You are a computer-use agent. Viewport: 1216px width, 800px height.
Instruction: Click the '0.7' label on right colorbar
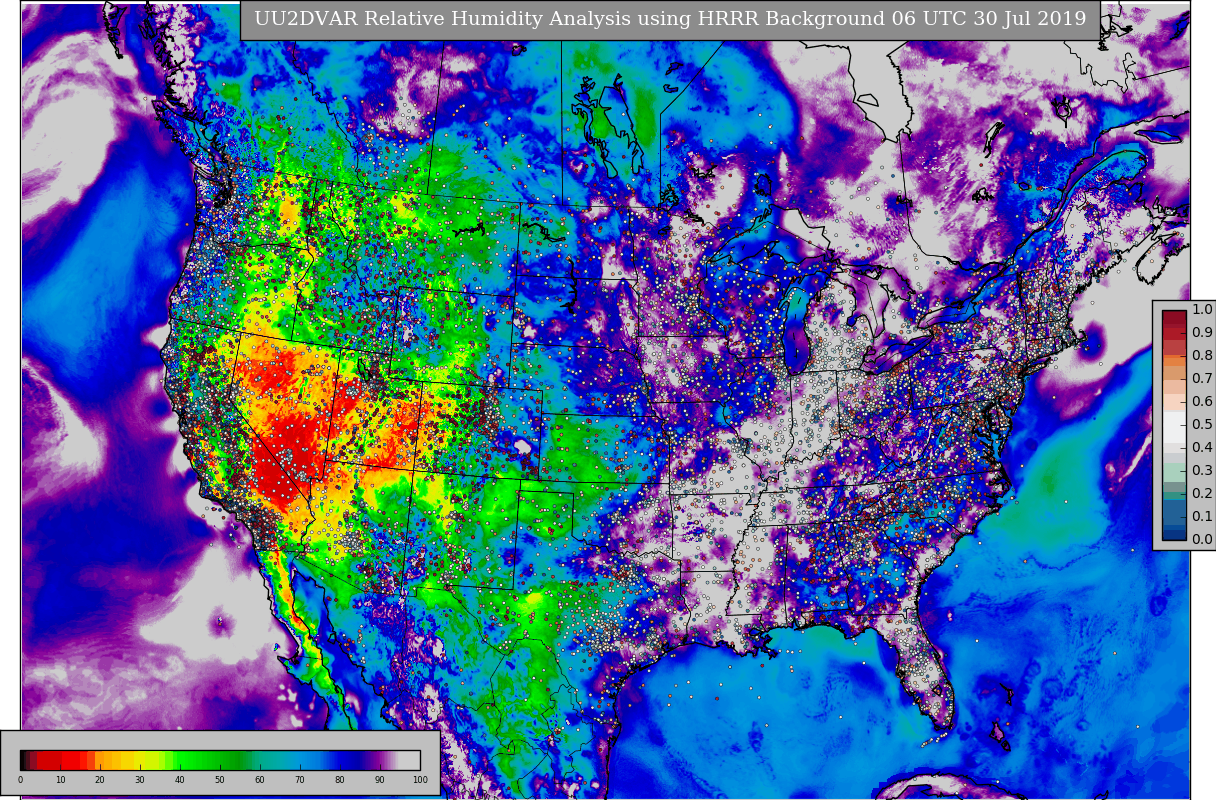[1202, 379]
